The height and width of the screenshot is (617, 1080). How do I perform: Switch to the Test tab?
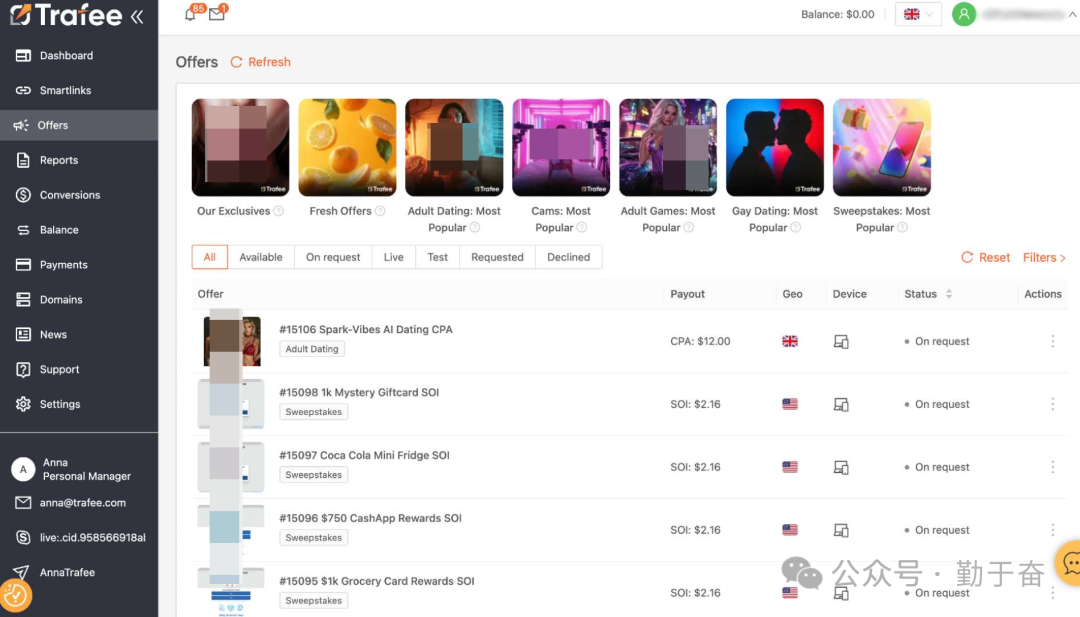(437, 257)
